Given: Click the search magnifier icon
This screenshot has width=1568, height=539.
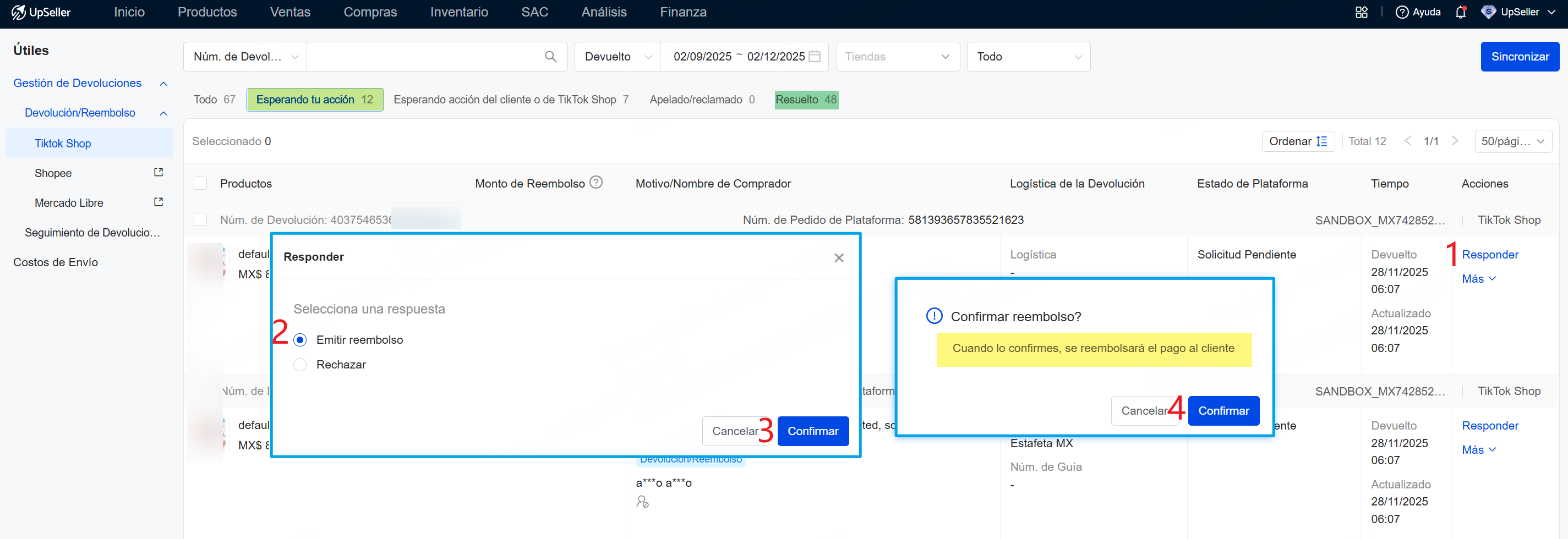Looking at the screenshot, I should click(x=550, y=57).
